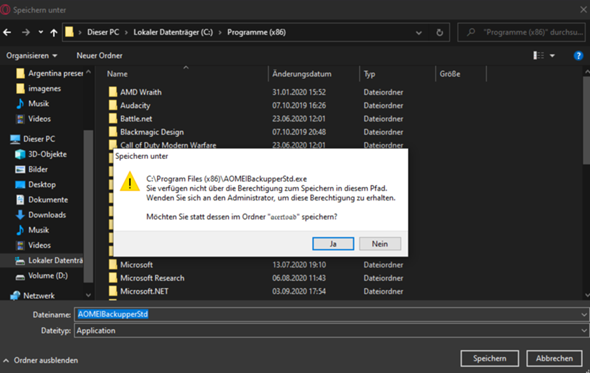This screenshot has width=590, height=373.
Task: Create a Neuer Ordner
Action: click(x=99, y=56)
